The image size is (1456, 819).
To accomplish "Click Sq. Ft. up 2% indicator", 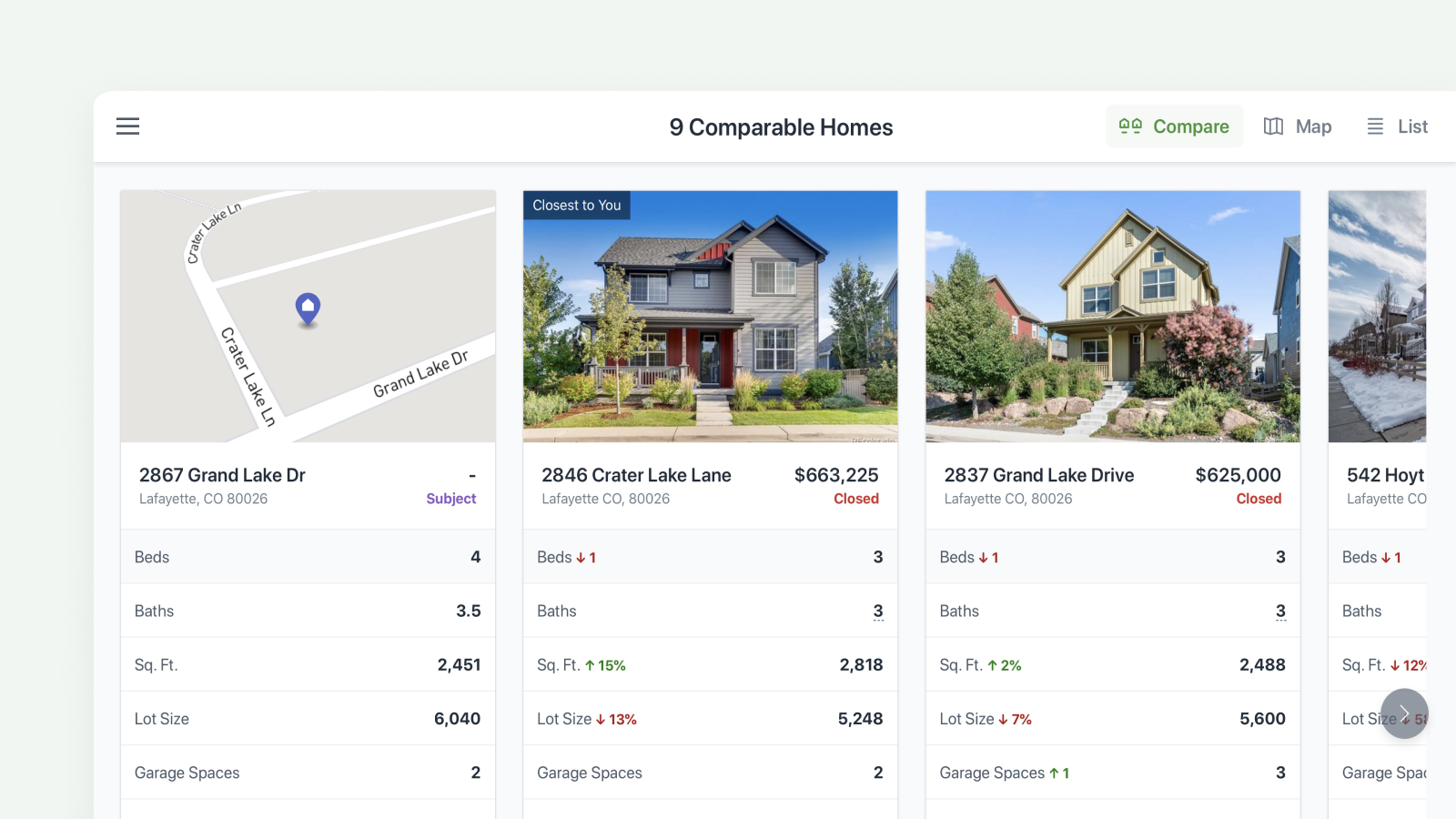I will 1005,665.
